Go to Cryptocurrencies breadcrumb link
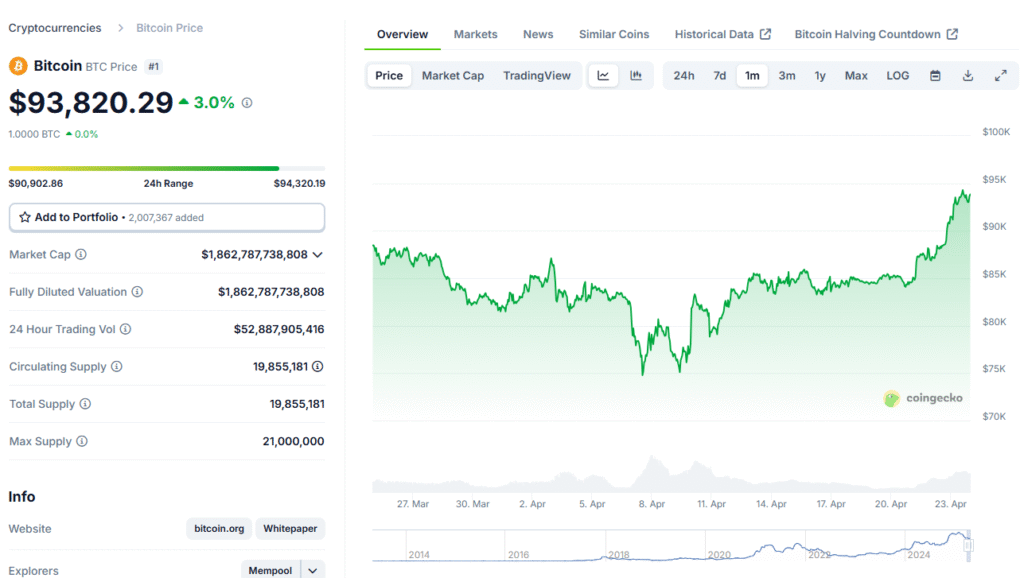The height and width of the screenshot is (578, 1024). pyautogui.click(x=55, y=28)
